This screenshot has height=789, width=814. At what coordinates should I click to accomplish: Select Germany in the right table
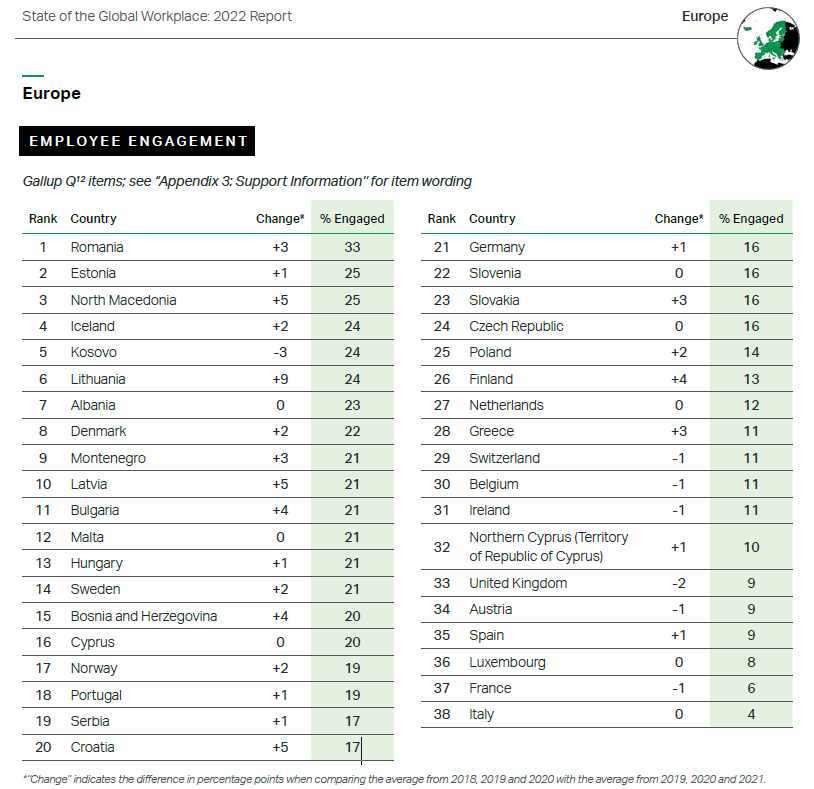tap(497, 247)
